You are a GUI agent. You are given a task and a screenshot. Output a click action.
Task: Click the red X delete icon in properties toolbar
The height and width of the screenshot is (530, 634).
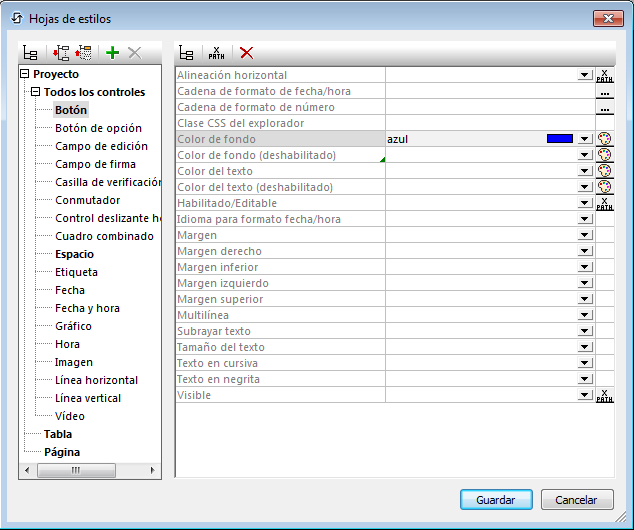tap(246, 53)
